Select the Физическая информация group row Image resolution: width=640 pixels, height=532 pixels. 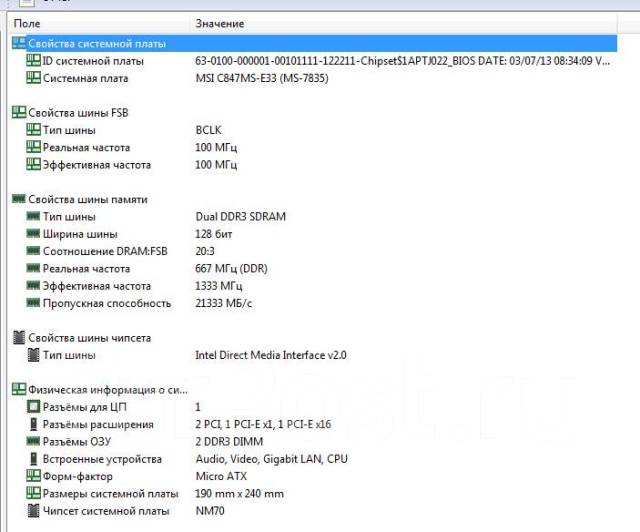[314, 390]
